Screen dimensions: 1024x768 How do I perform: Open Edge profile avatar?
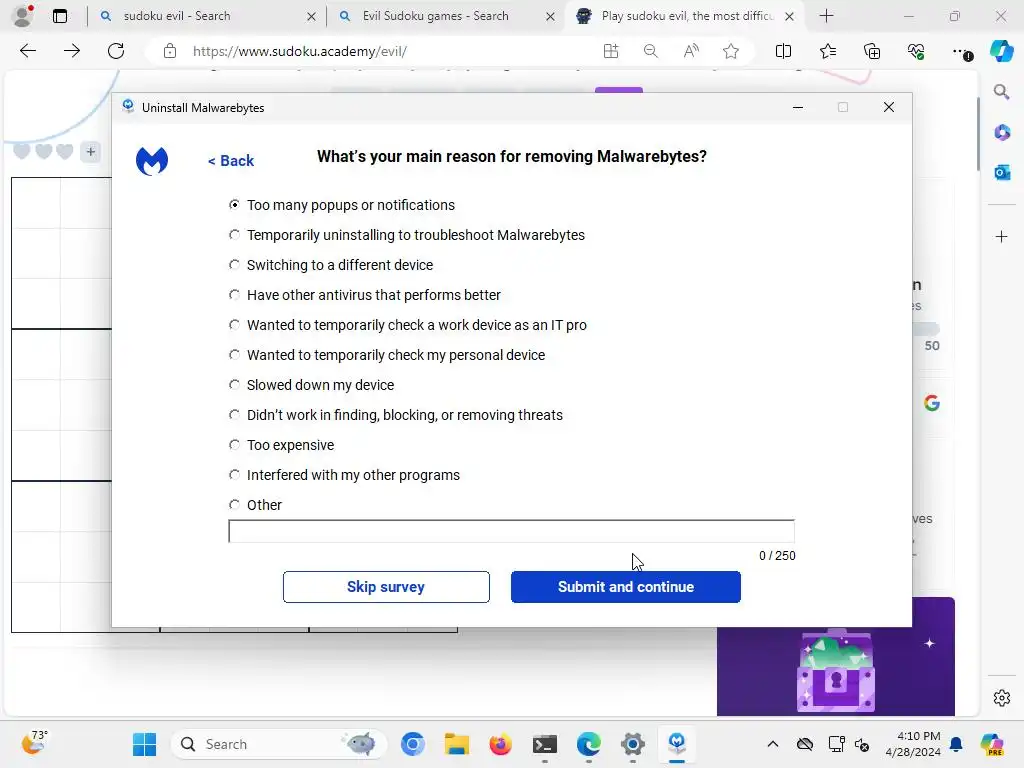24,16
